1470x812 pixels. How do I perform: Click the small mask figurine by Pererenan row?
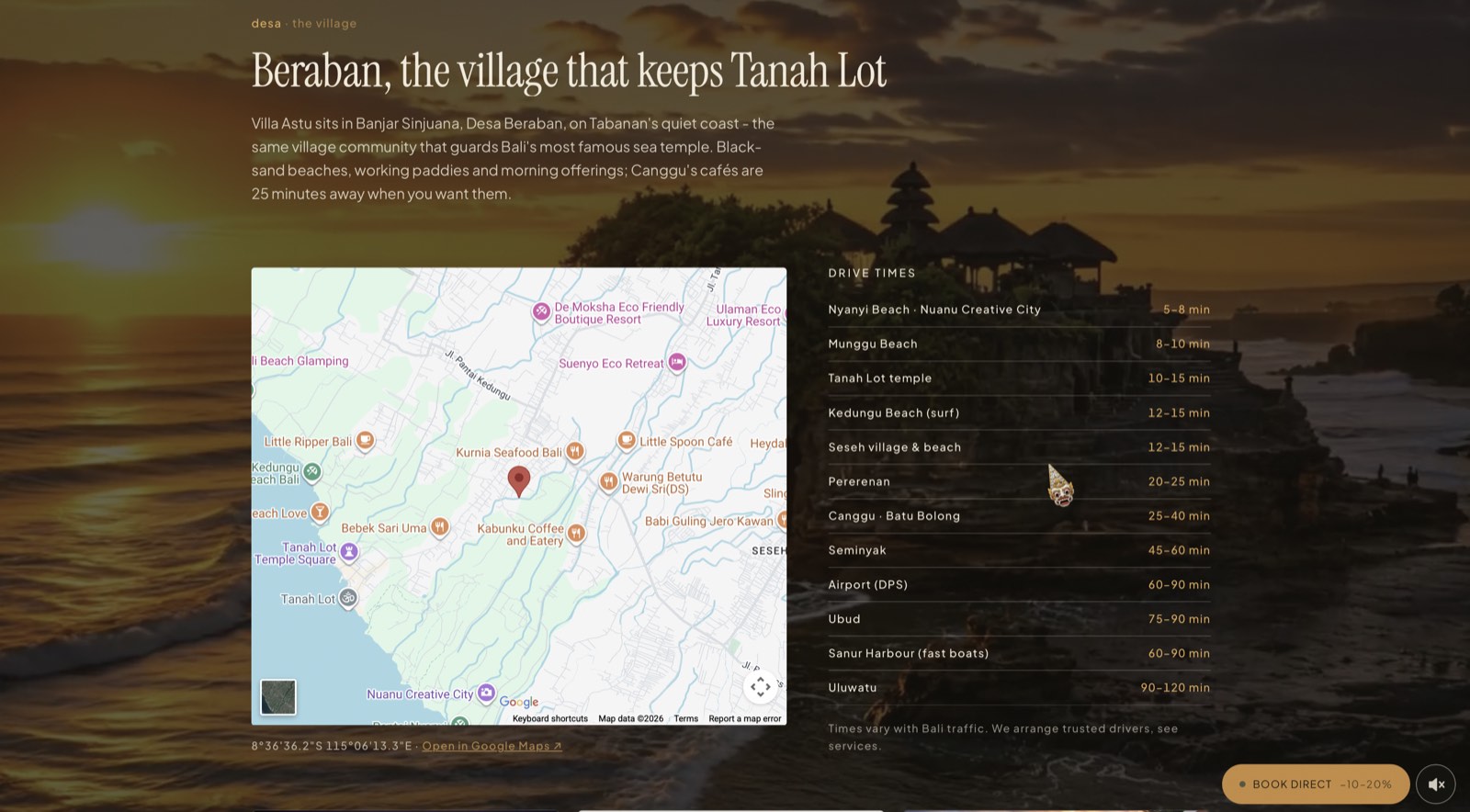[x=1060, y=486]
